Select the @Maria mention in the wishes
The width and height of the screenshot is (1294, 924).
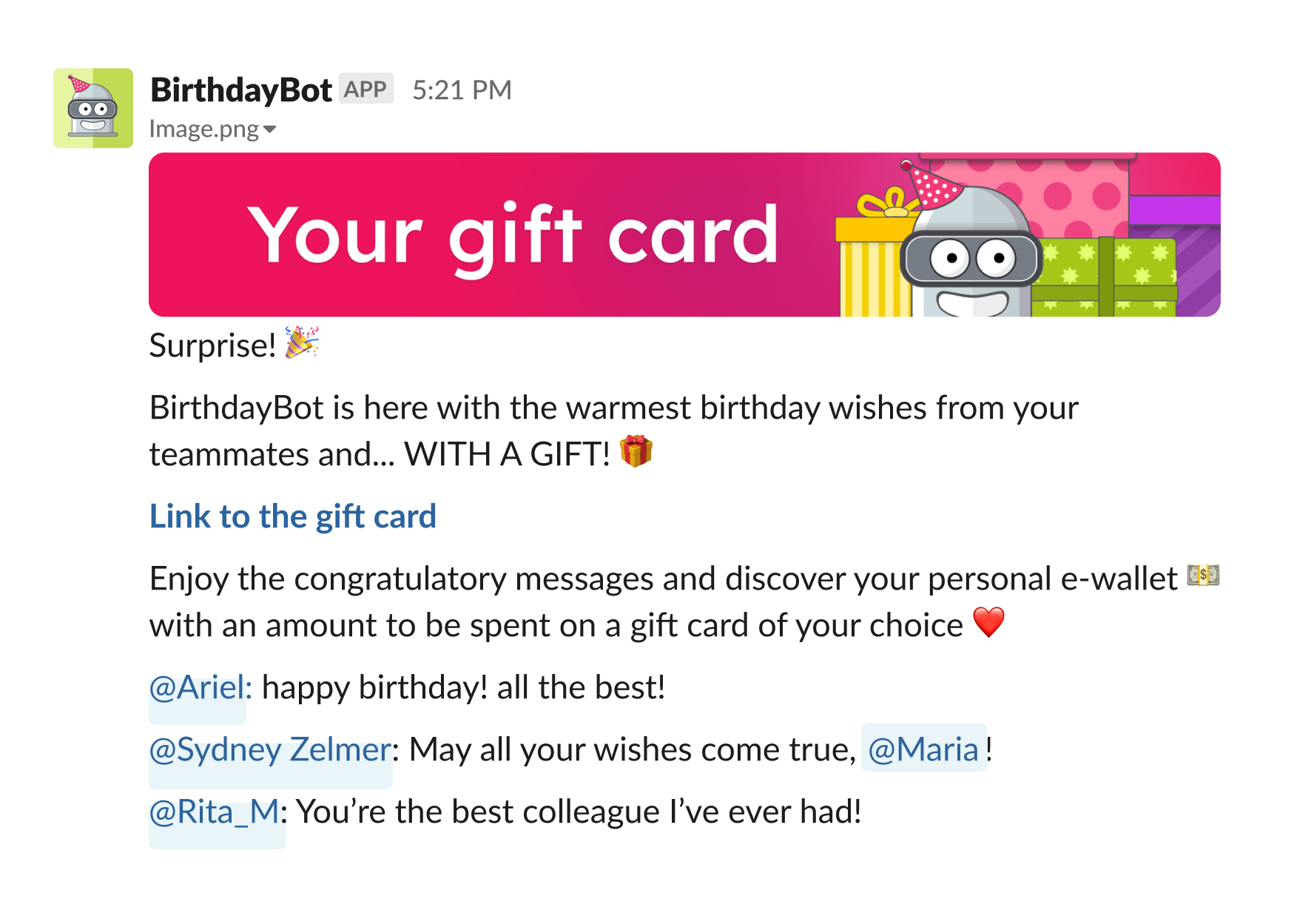click(x=924, y=749)
